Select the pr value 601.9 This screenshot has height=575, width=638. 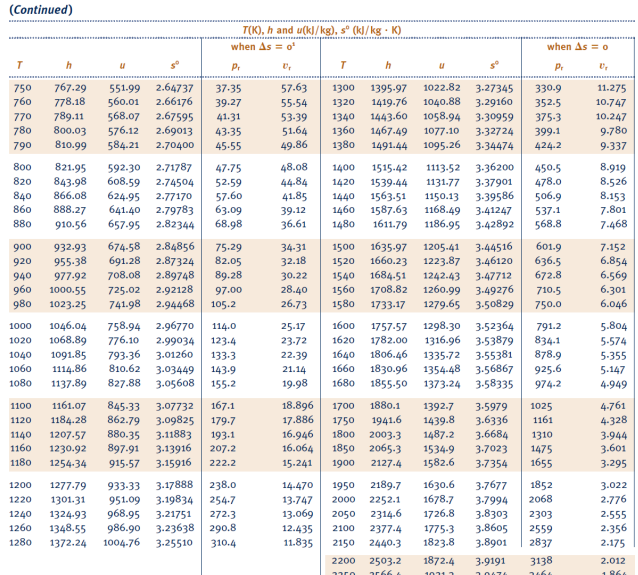pos(548,247)
